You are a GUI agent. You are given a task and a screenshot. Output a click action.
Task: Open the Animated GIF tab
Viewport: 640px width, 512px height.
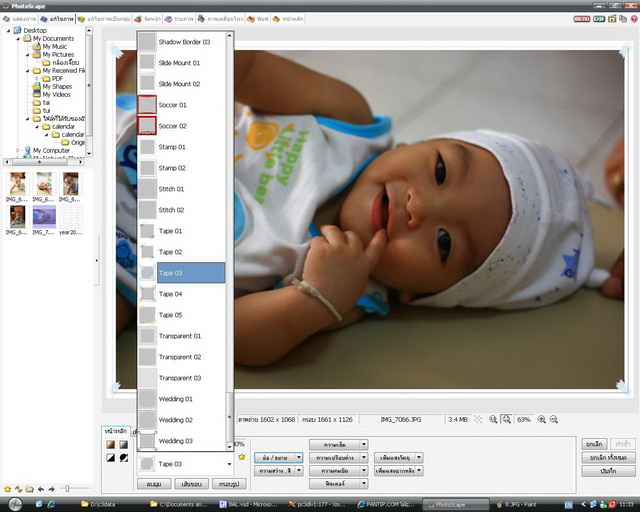coord(220,19)
